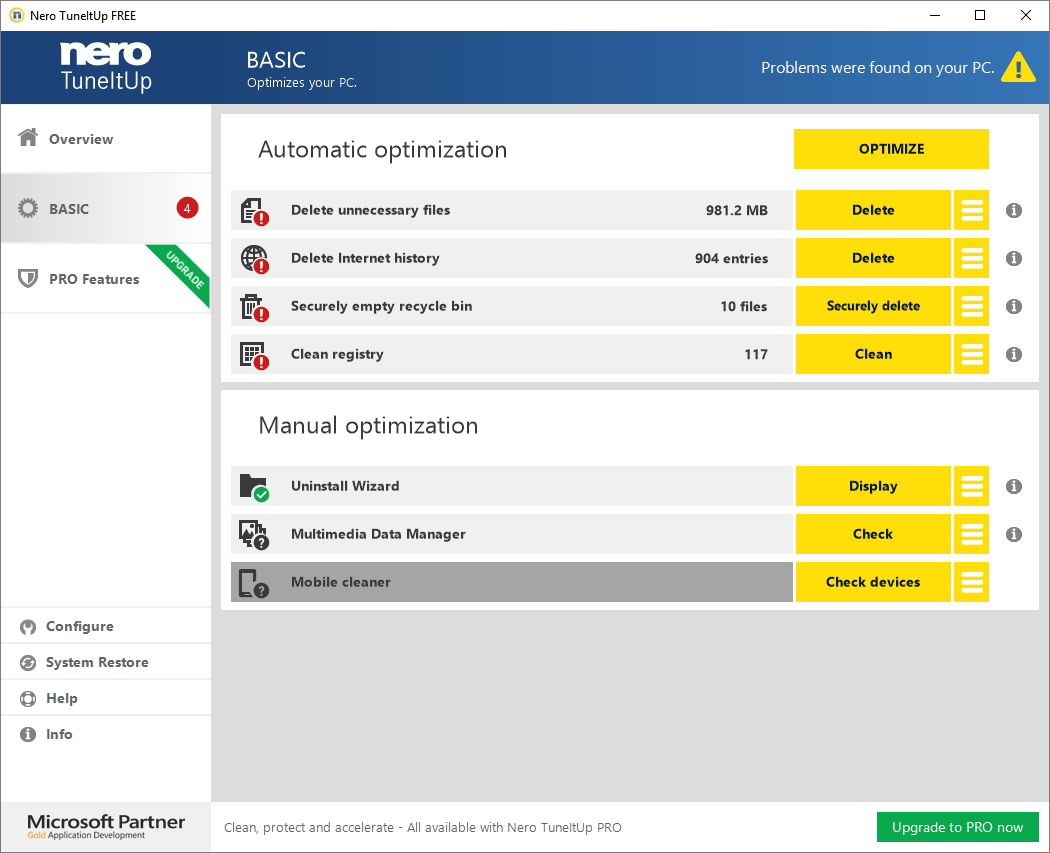Open options menu for Multimedia Data Manager

pyautogui.click(x=972, y=534)
